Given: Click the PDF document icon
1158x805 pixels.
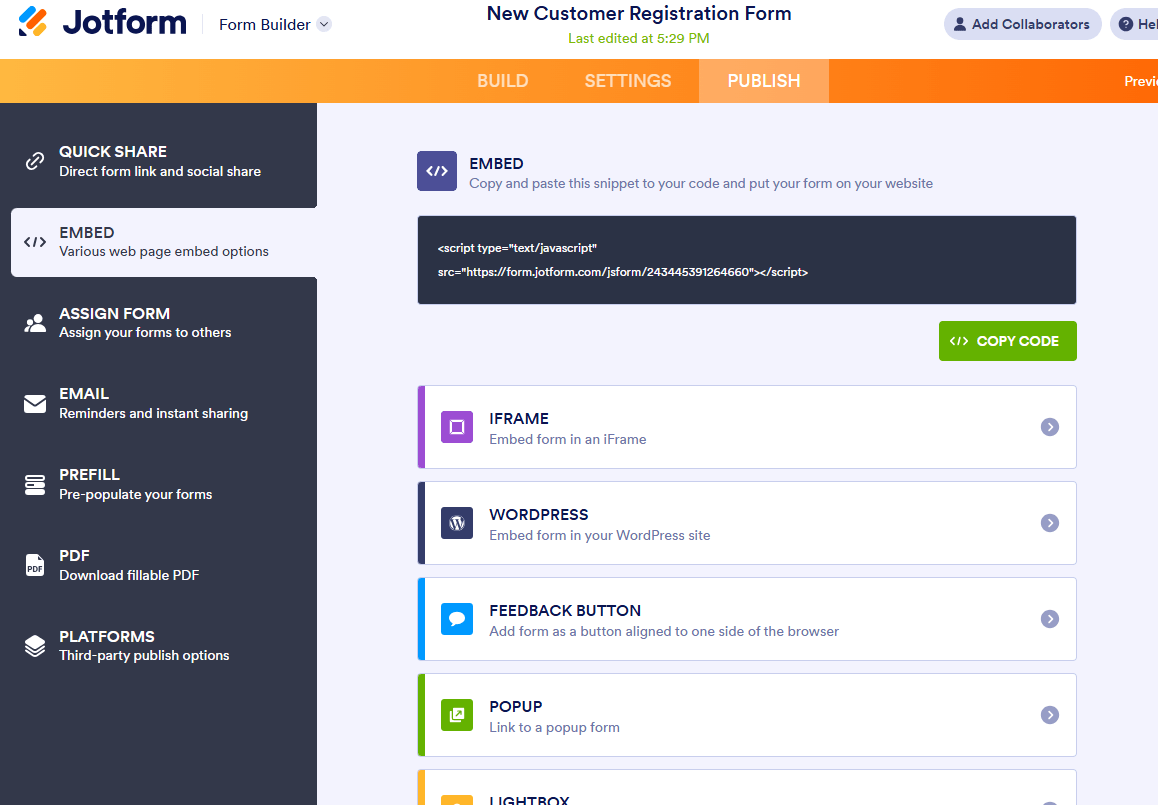Looking at the screenshot, I should (35, 565).
